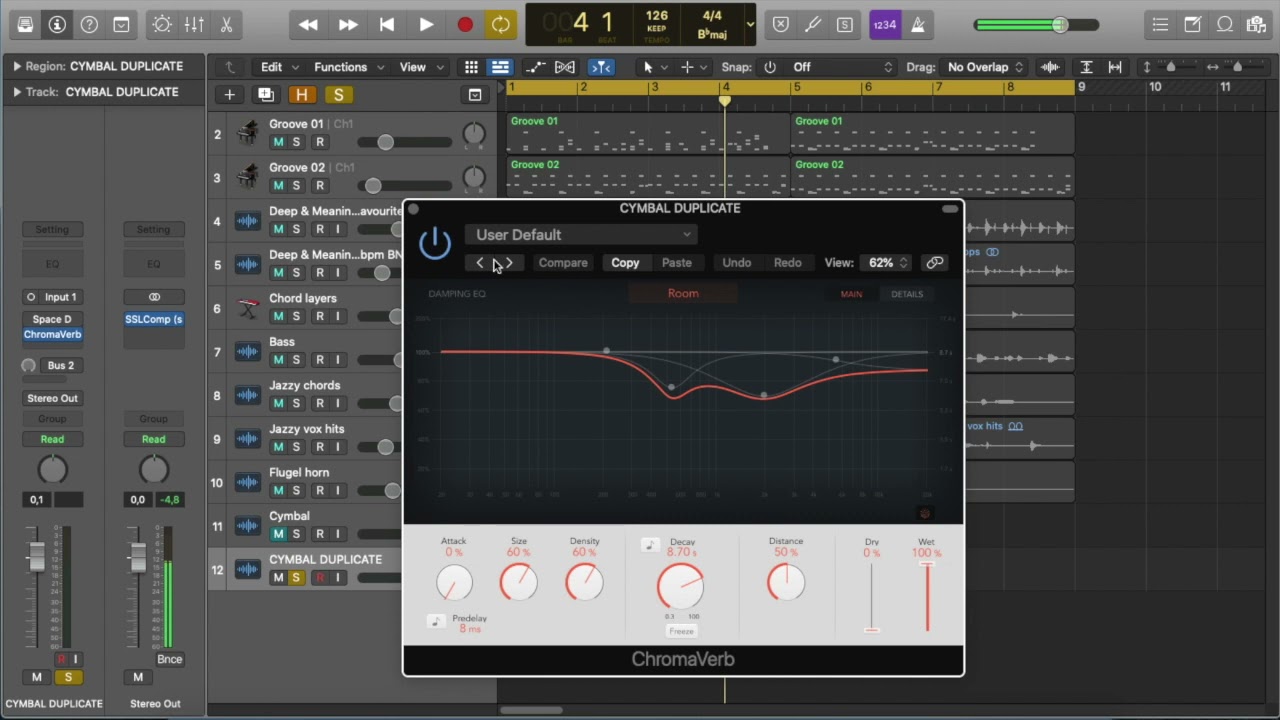This screenshot has height=720, width=1280.
Task: Open the Edit menu in tracks area
Action: pyautogui.click(x=280, y=67)
